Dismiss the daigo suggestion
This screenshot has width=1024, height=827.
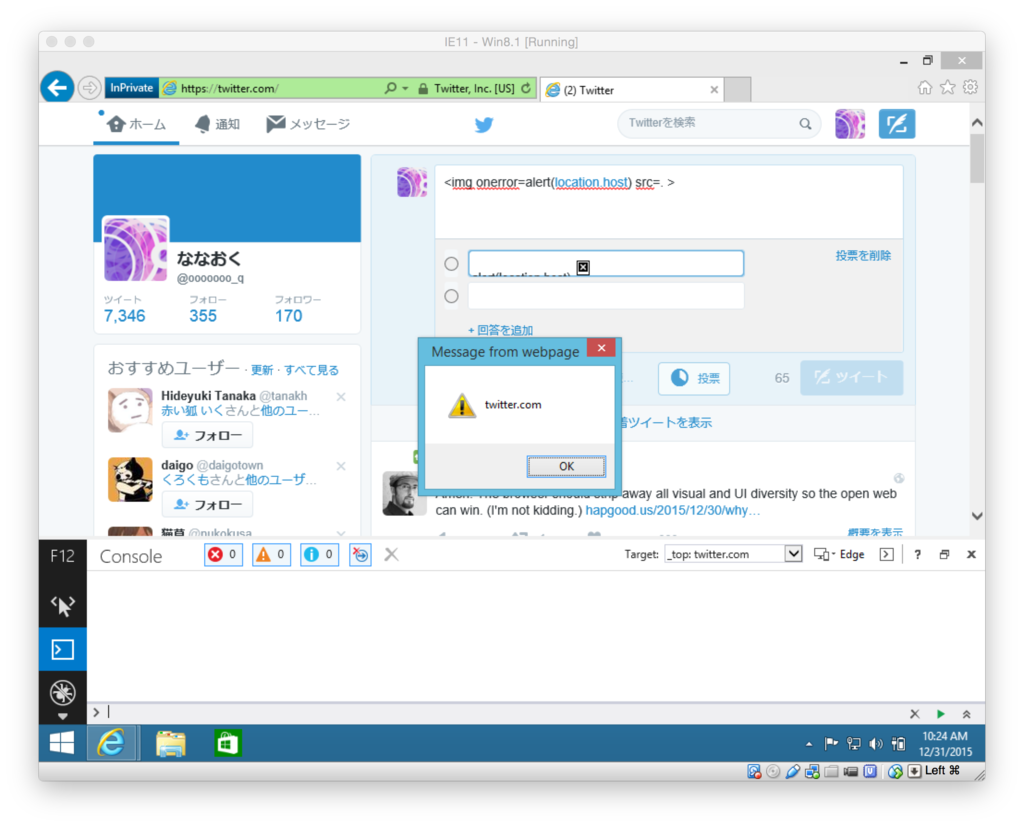coord(341,466)
